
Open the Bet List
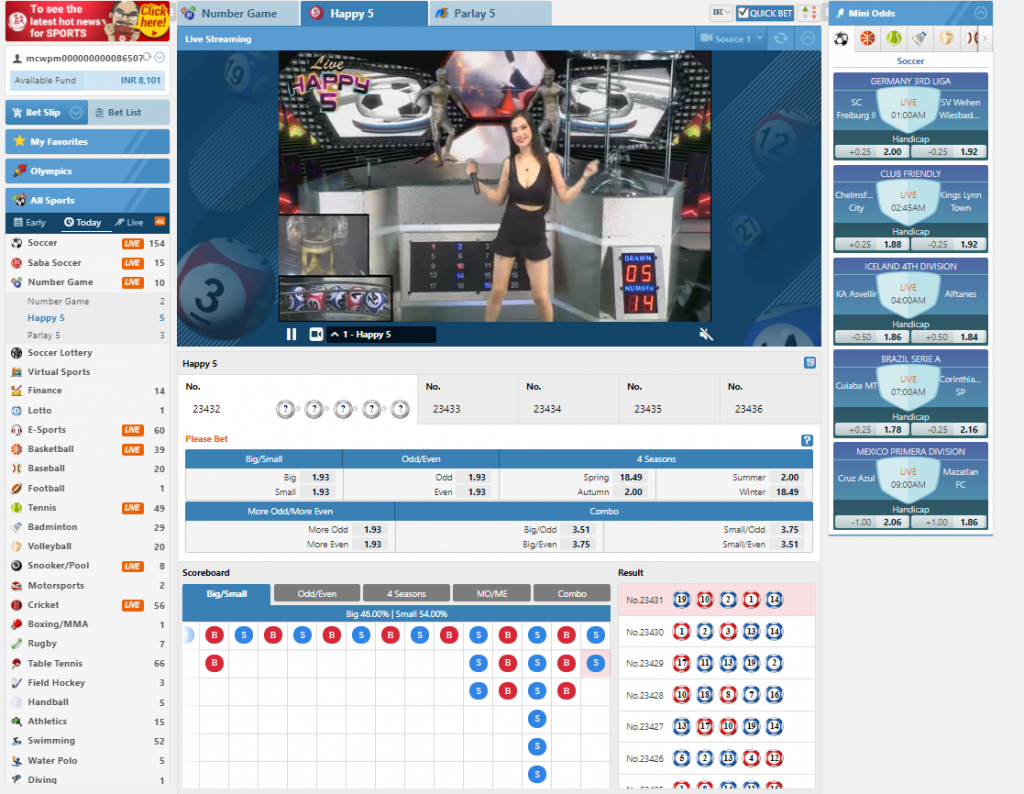[127, 113]
